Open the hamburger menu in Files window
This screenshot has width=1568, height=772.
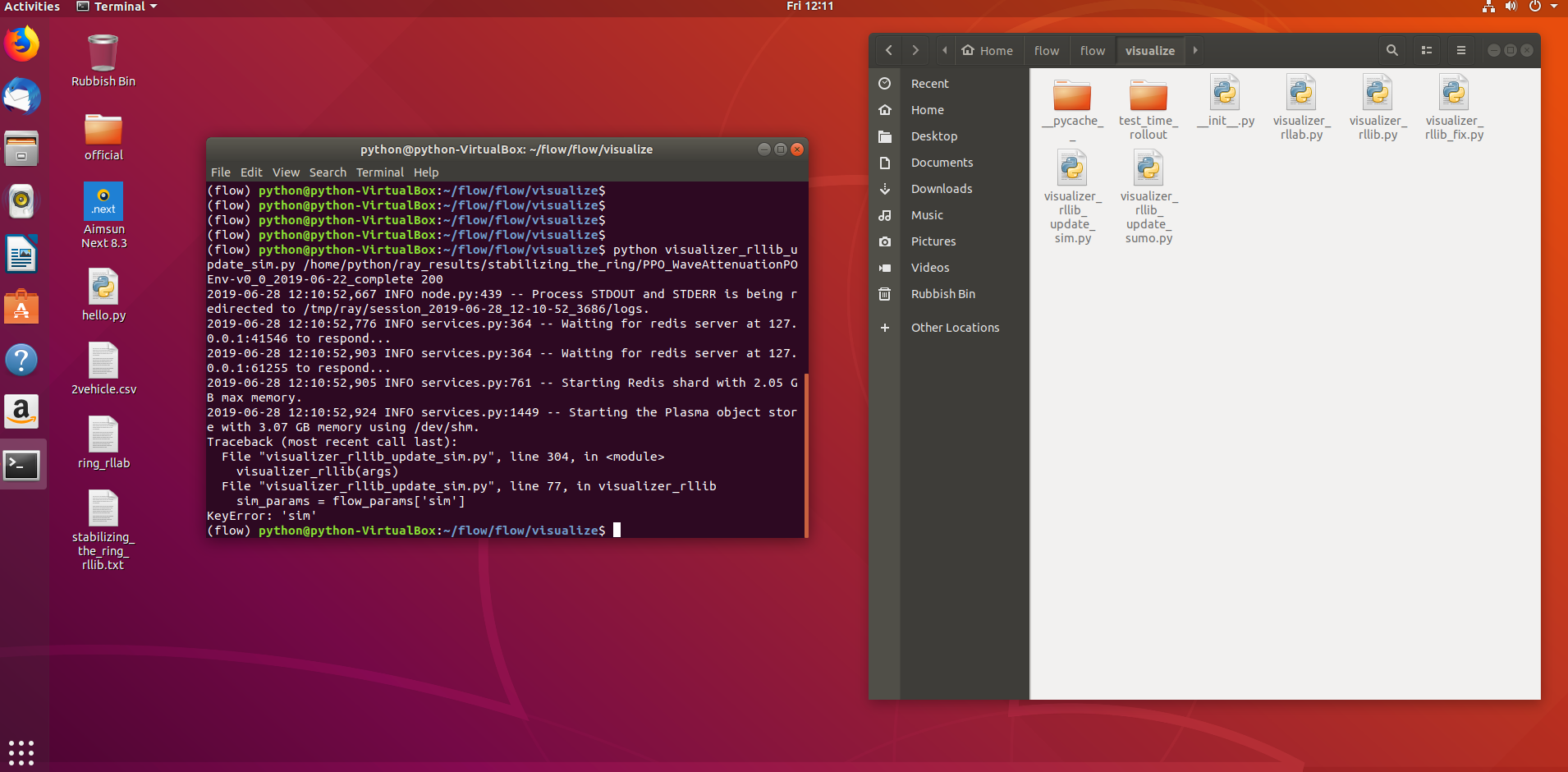[x=1461, y=50]
